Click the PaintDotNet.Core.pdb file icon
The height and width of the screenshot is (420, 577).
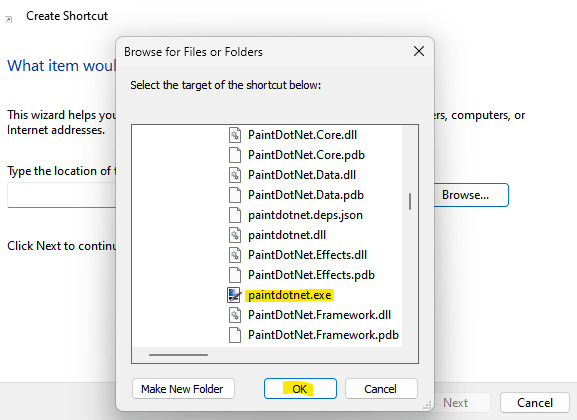[x=235, y=155]
